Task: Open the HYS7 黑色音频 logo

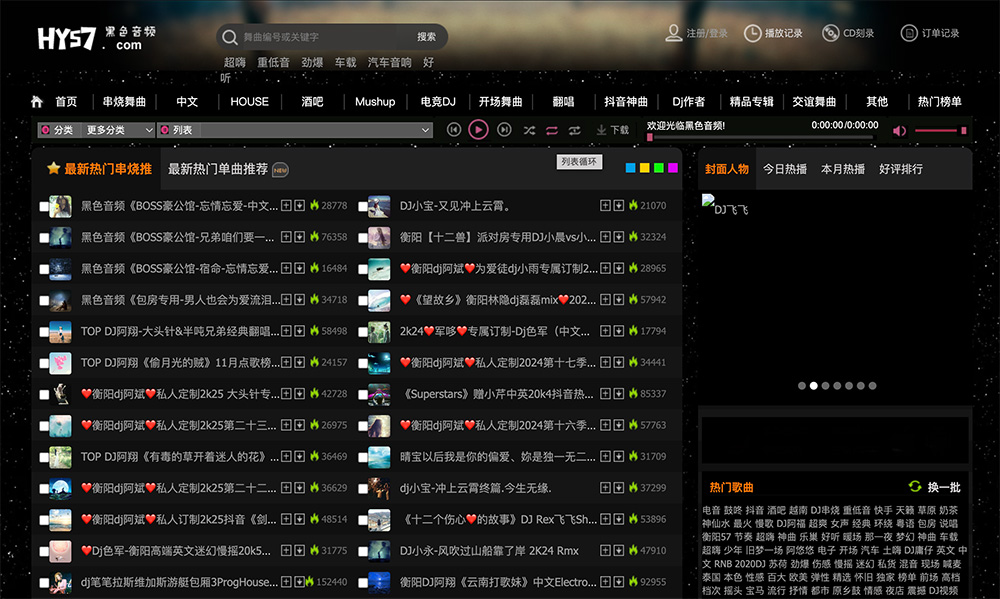Action: tap(96, 38)
